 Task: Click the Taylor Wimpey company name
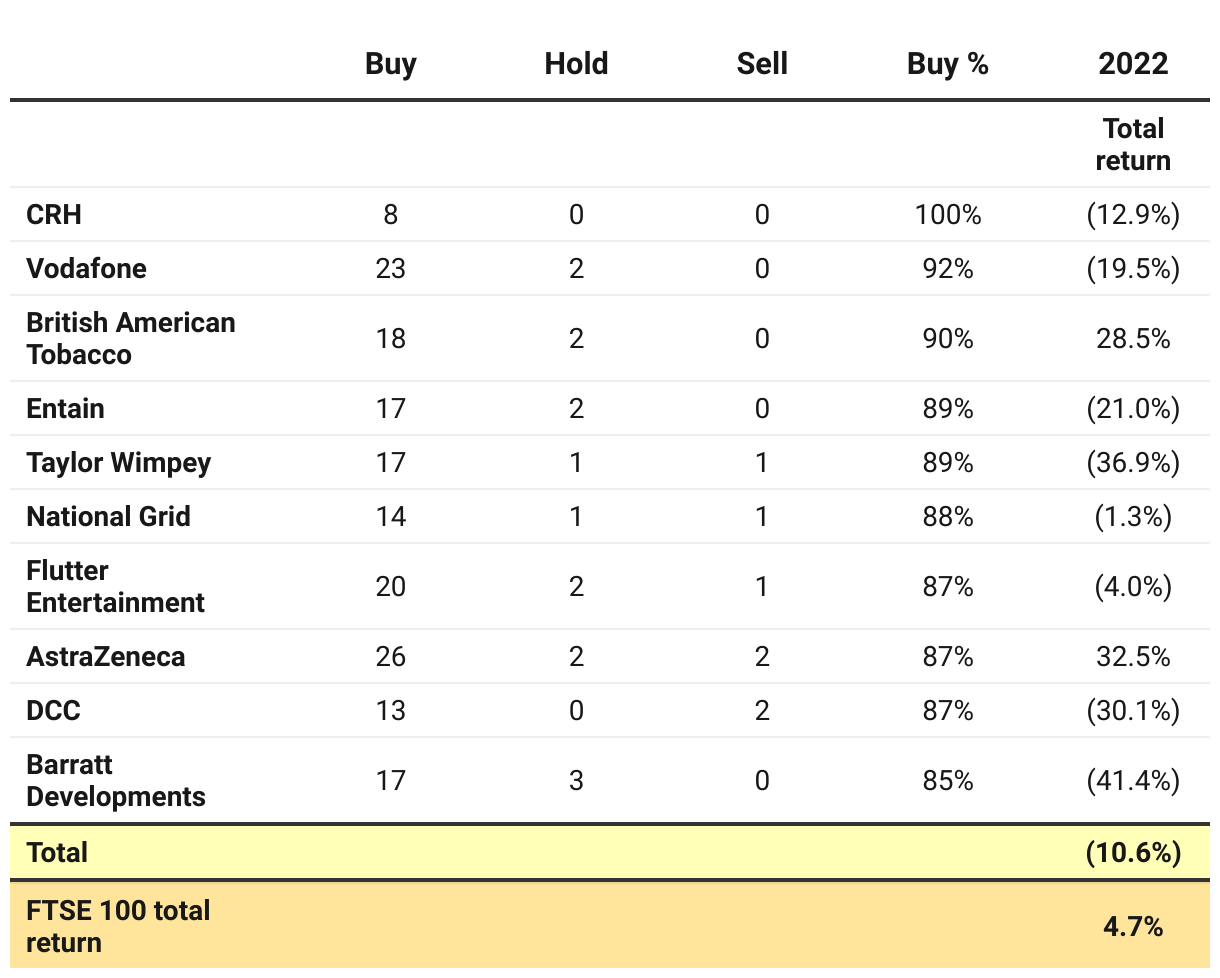[x=119, y=463]
